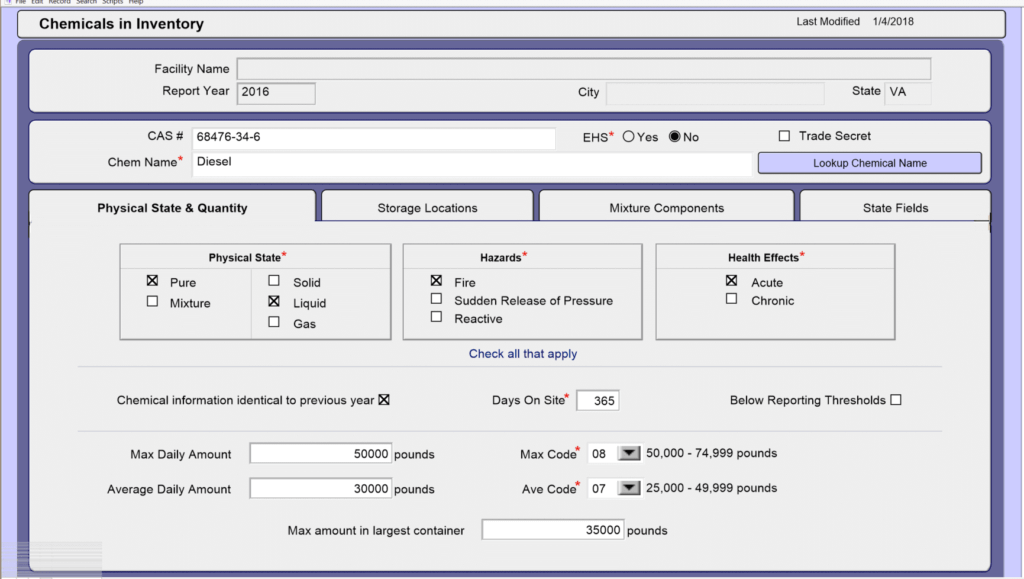Screen dimensions: 1024x579
Task: Click into the Facility Name field
Action: point(584,69)
